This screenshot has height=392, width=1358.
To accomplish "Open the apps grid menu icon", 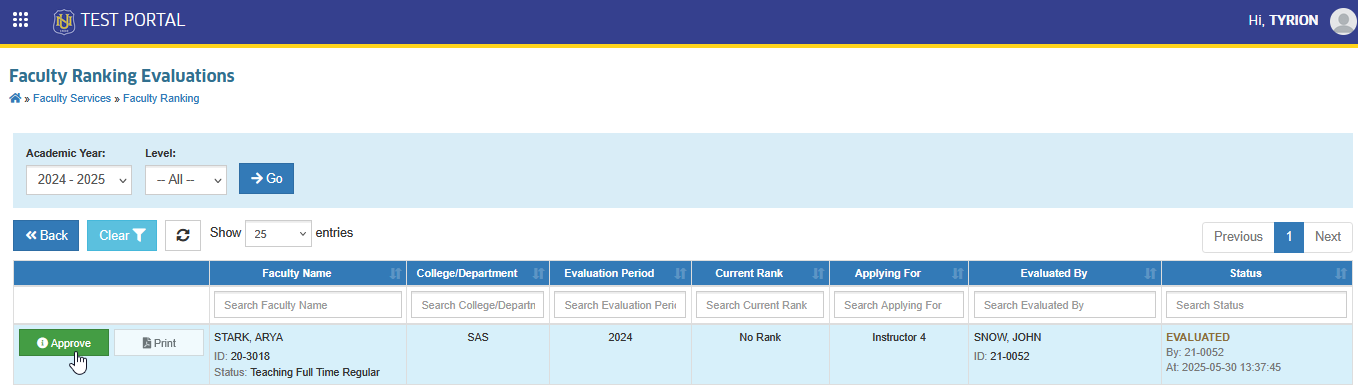I will point(20,20).
